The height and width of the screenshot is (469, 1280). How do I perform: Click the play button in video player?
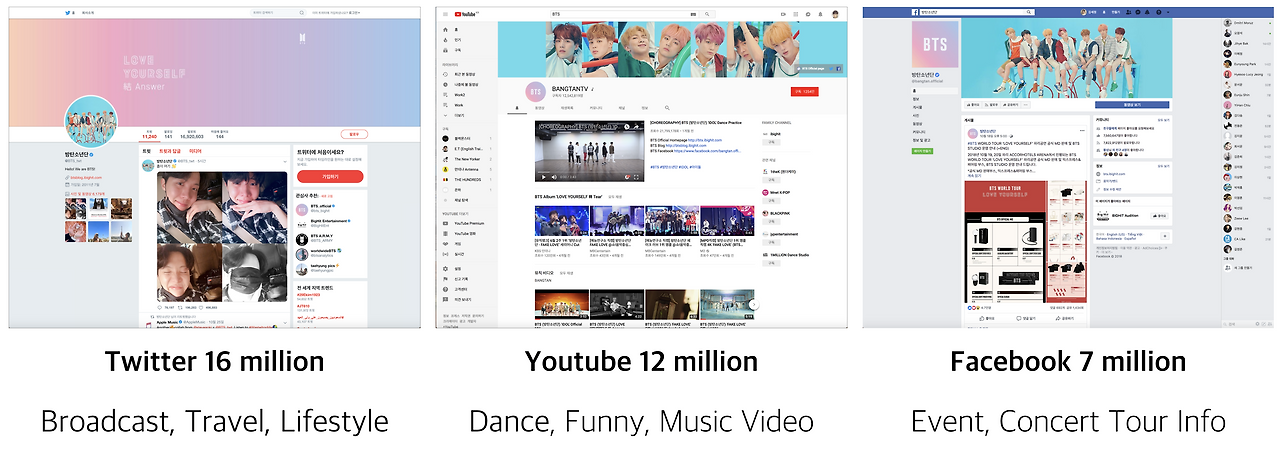(x=542, y=178)
